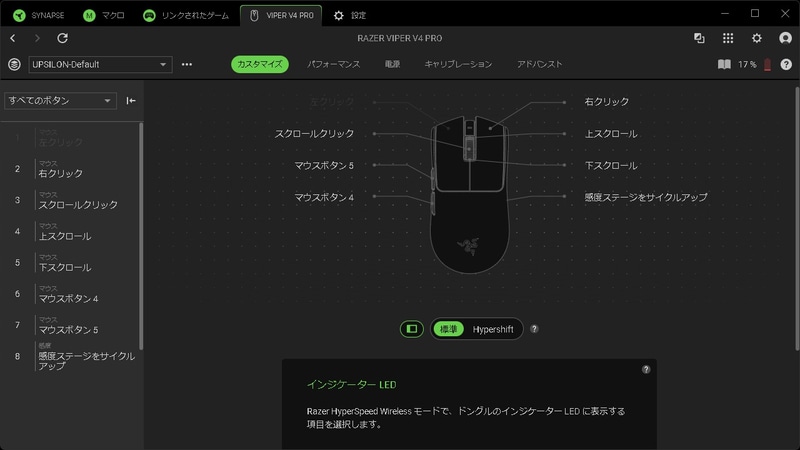Select button 7 マウスボタン 5 in list
The image size is (800, 450).
70,325
